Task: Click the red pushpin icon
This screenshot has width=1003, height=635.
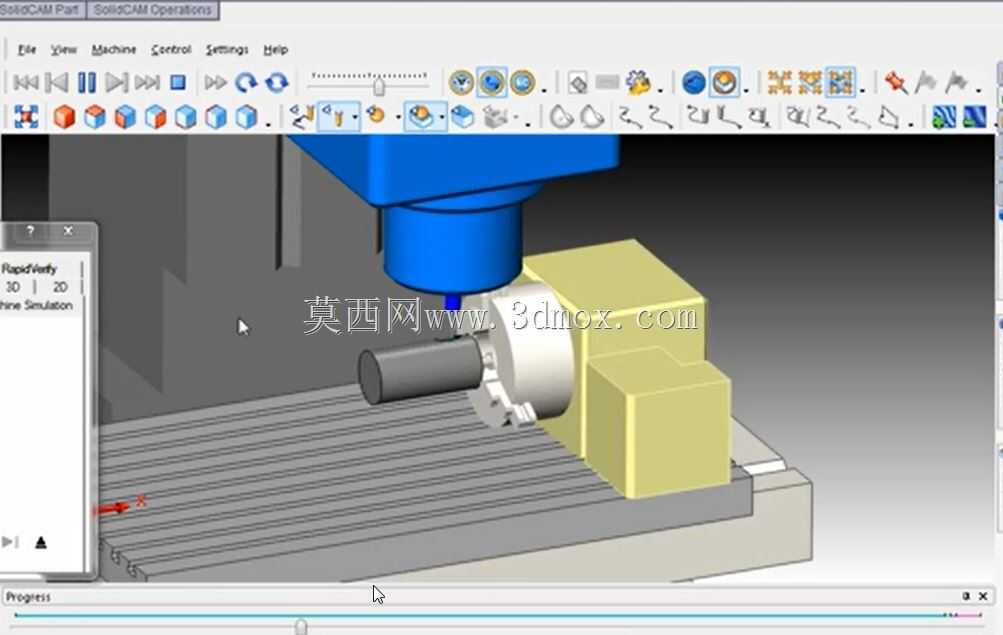Action: (896, 82)
